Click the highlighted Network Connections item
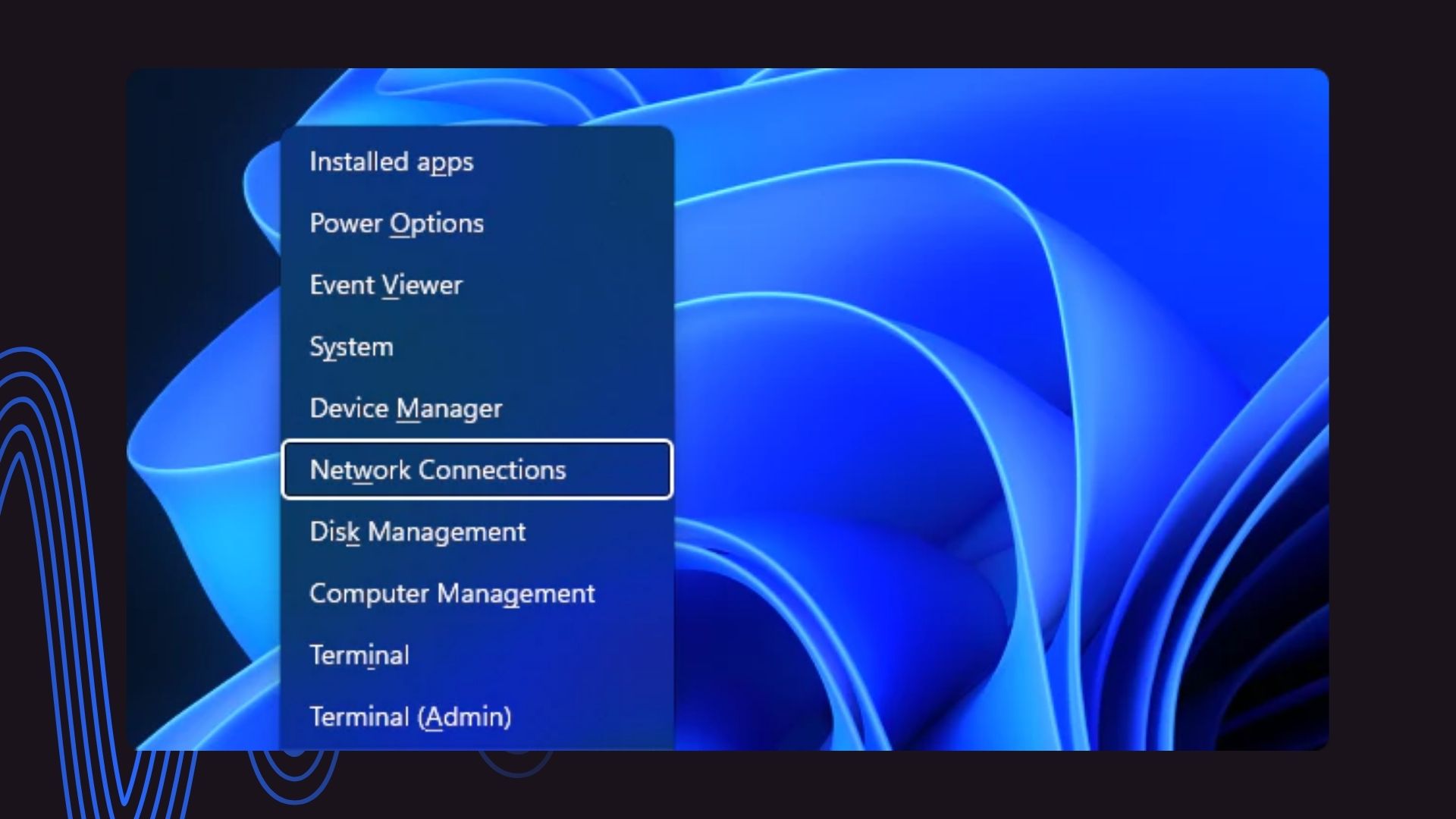The image size is (1456, 819). point(477,469)
